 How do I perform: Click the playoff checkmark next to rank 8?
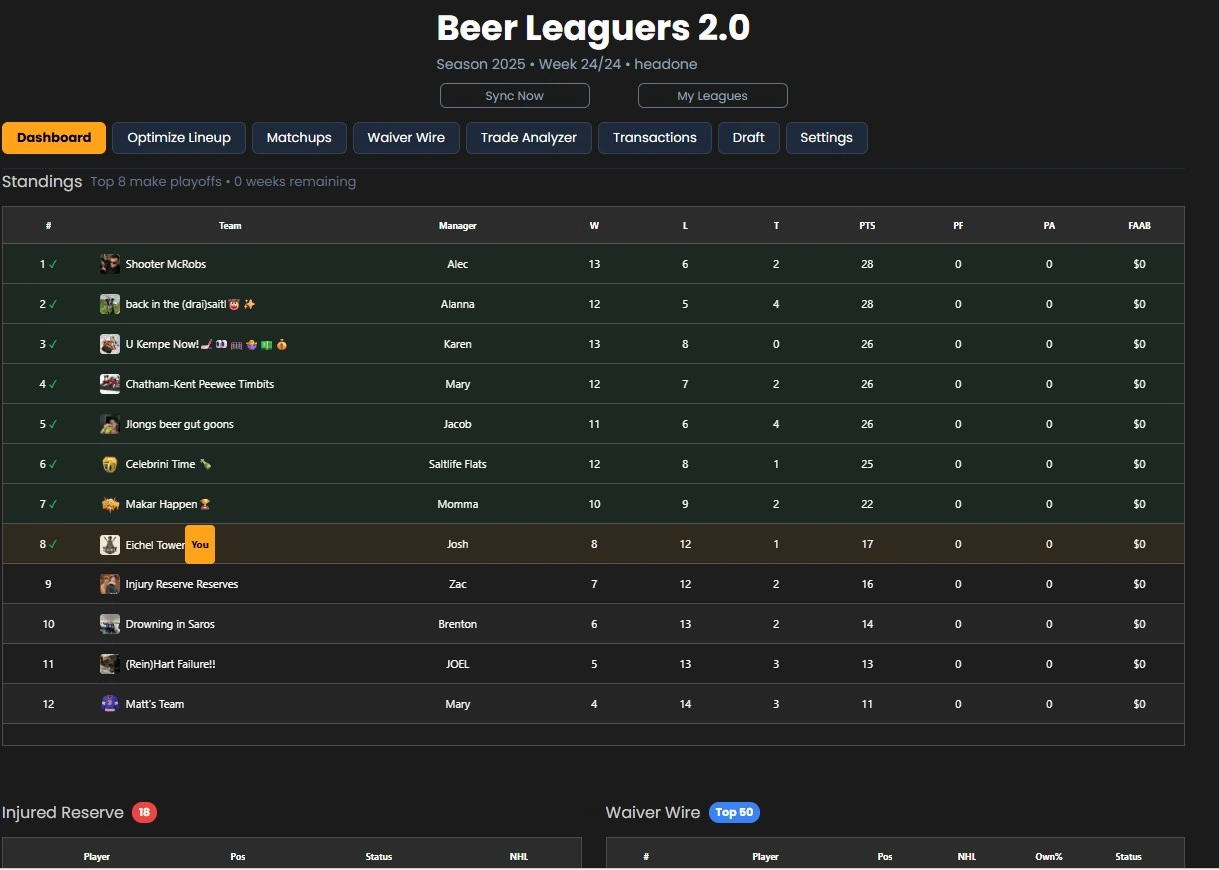point(53,544)
